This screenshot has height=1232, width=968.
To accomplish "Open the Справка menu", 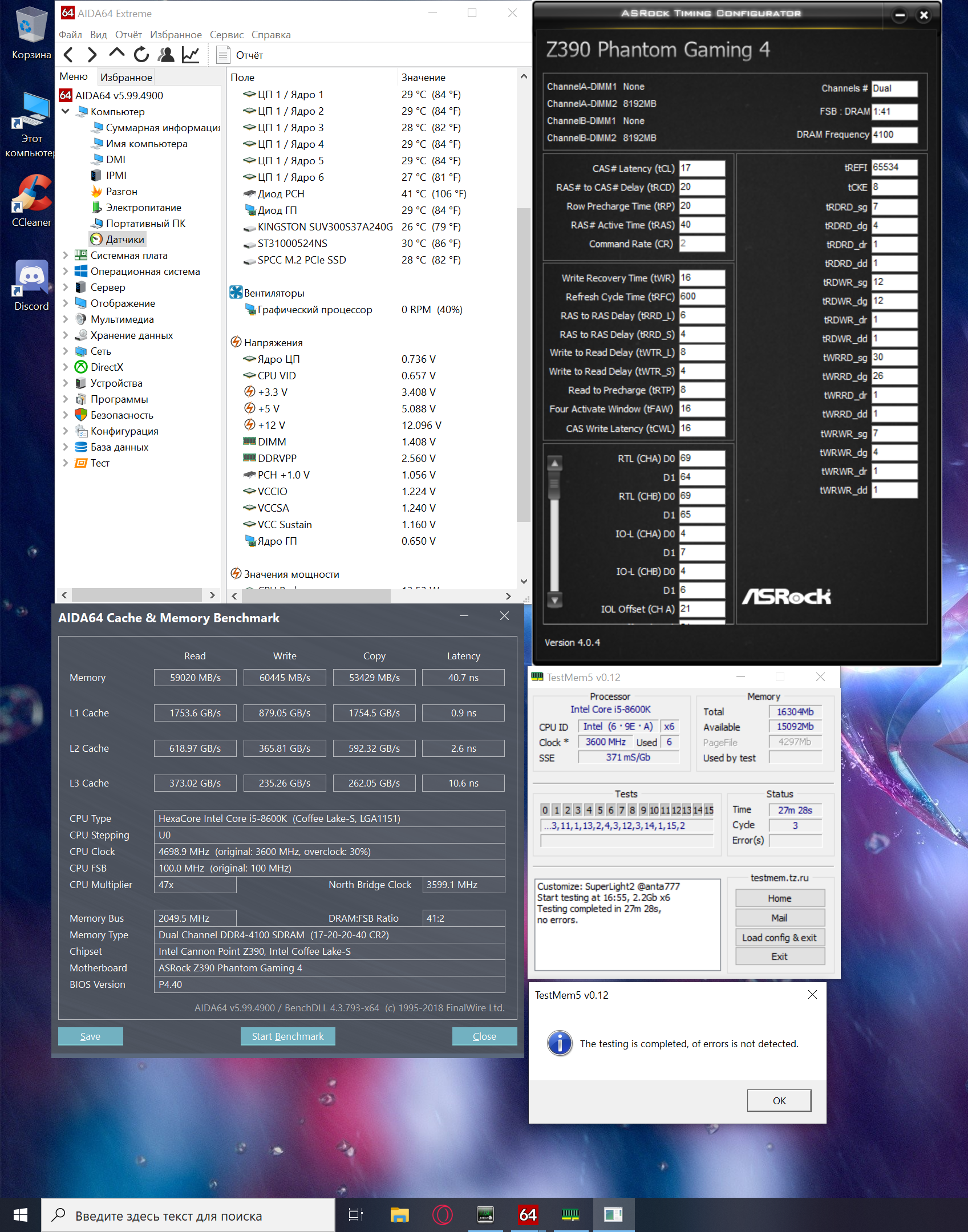I will click(x=271, y=35).
